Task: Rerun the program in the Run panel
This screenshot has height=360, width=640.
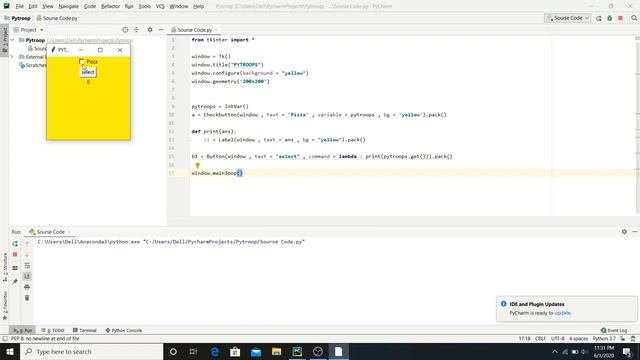Action: (15, 244)
